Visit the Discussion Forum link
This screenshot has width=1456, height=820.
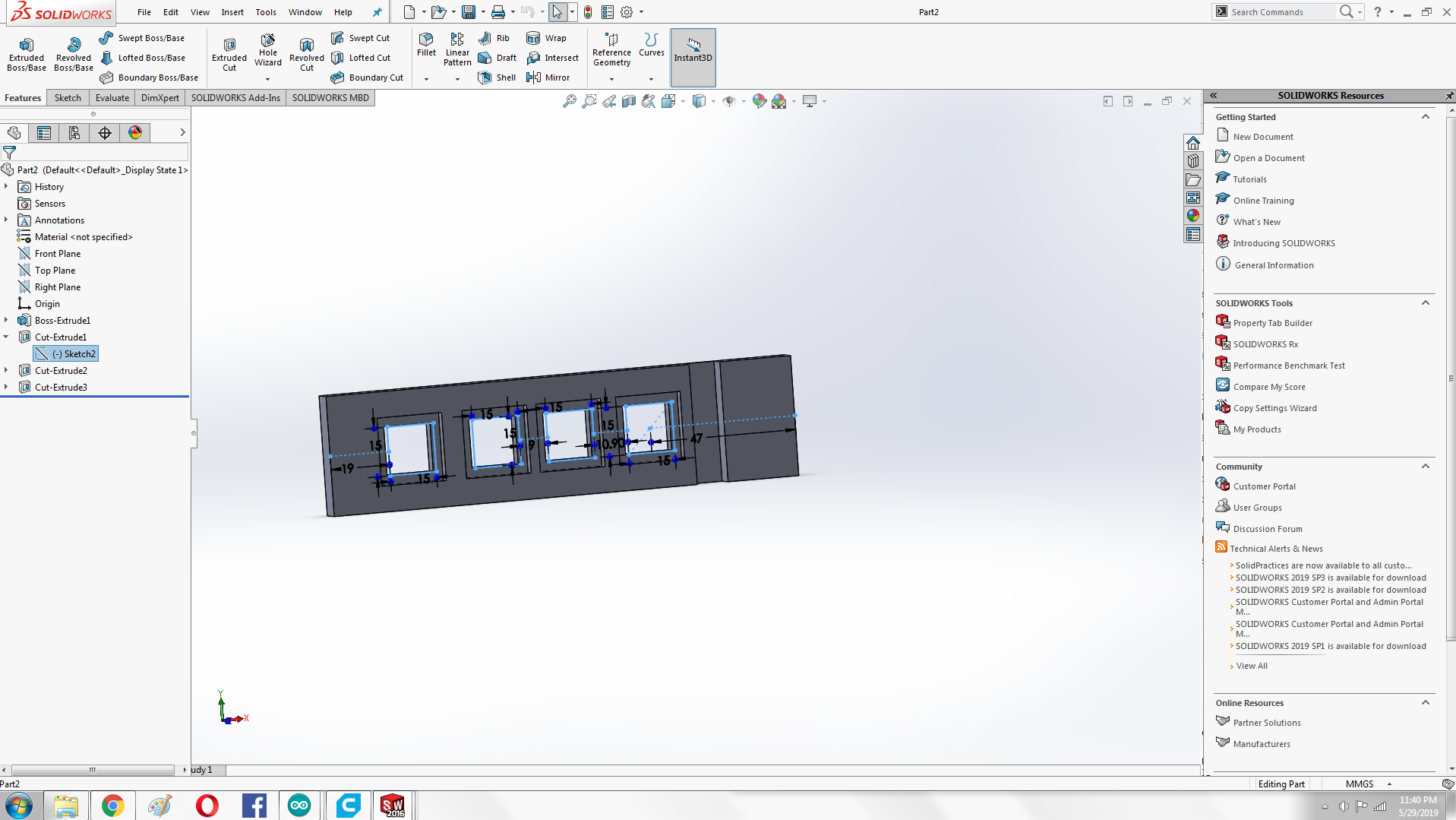point(1268,529)
